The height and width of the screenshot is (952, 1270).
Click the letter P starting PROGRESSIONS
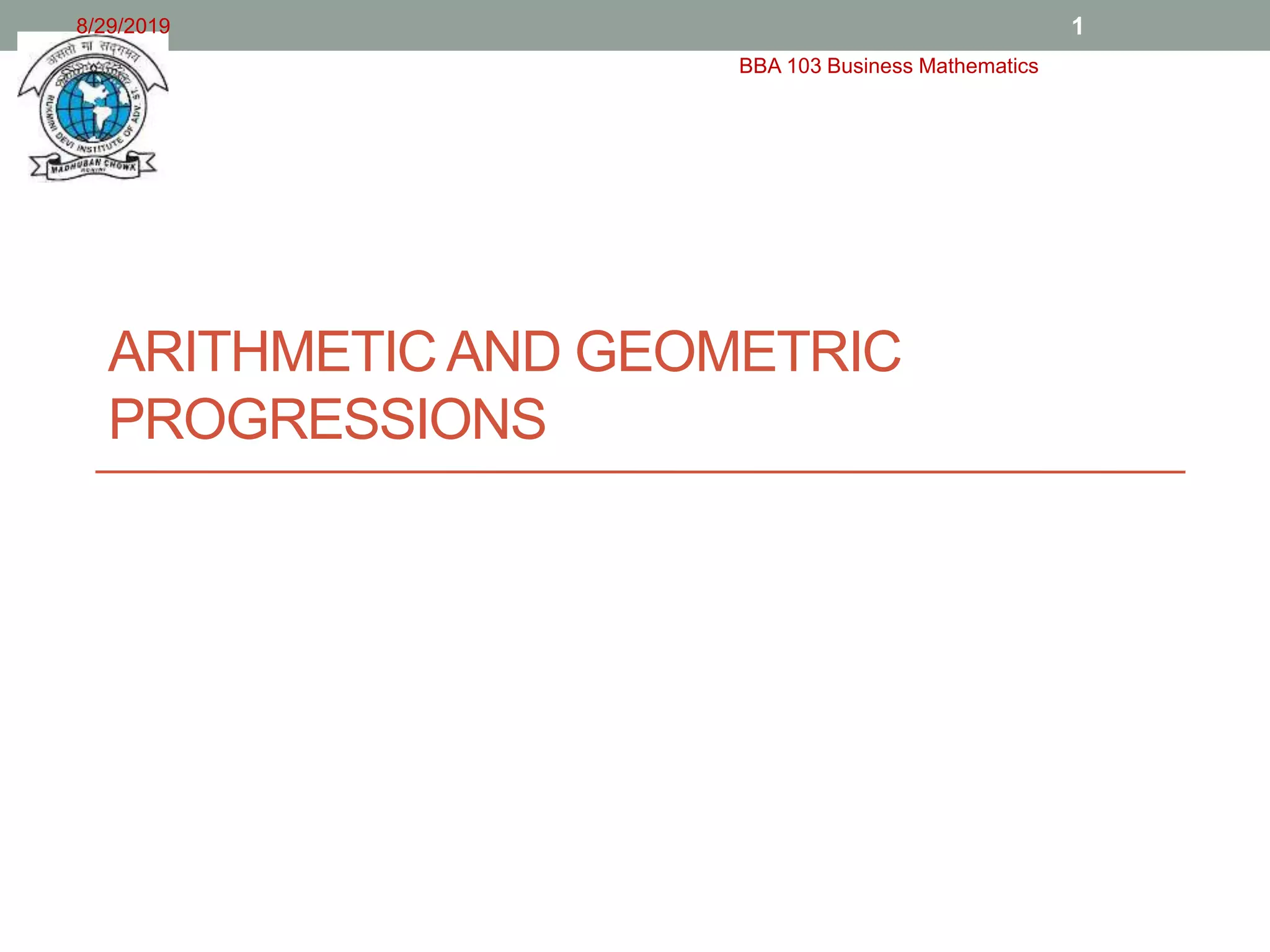(127, 420)
